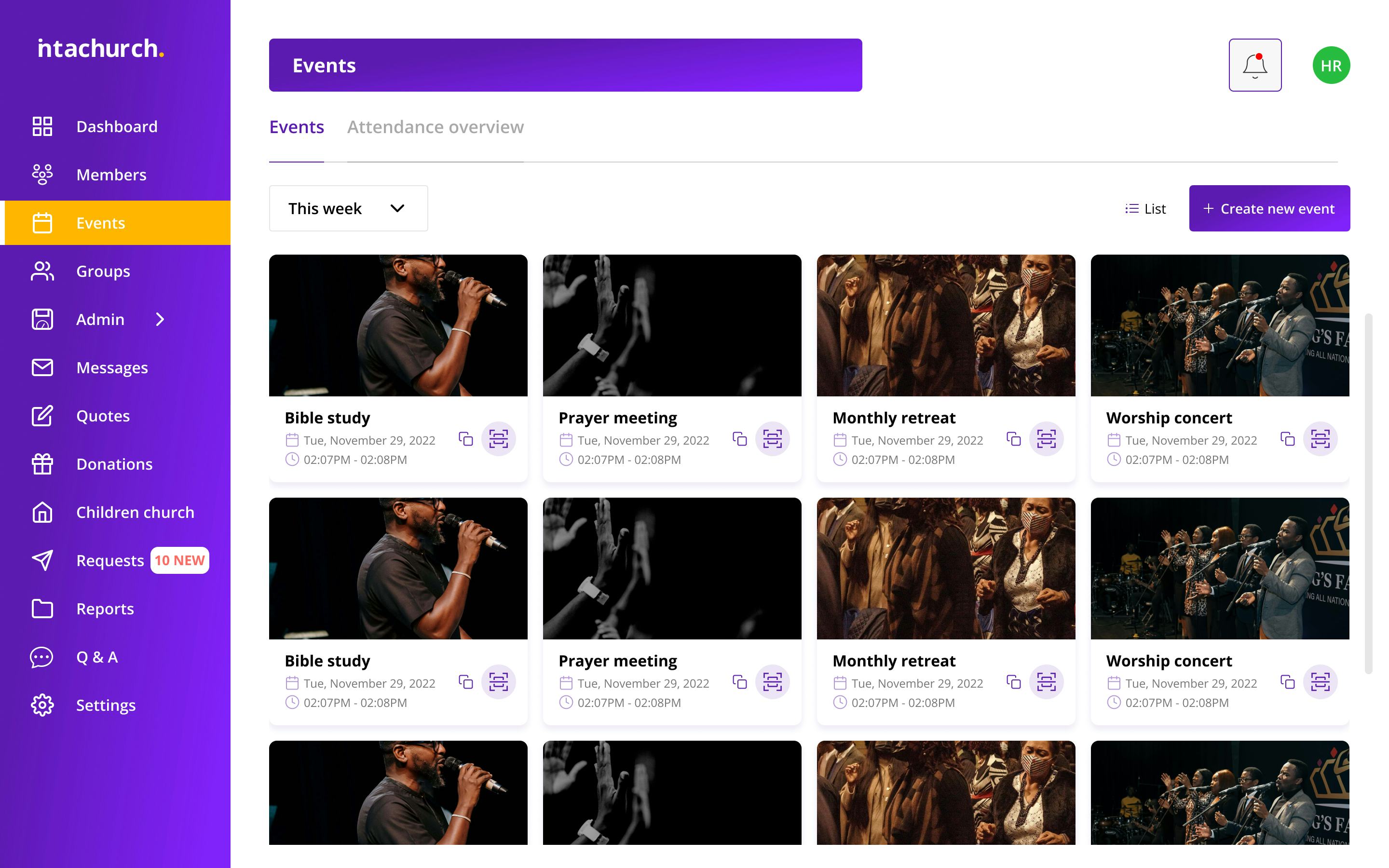Go to Children church section
The image size is (1389, 868).
135,512
